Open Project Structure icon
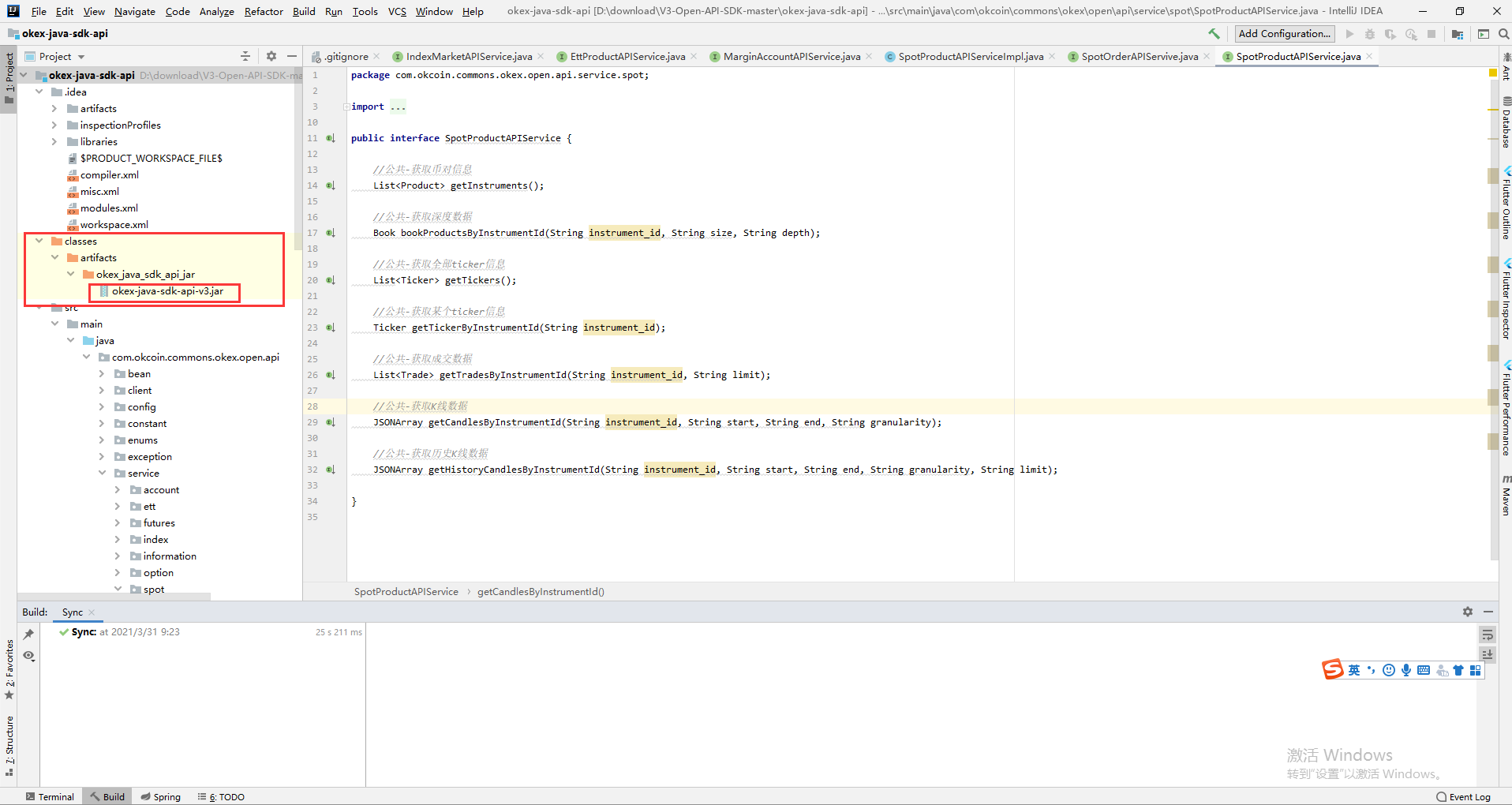Screen dimensions: 1512x805 1457,34
